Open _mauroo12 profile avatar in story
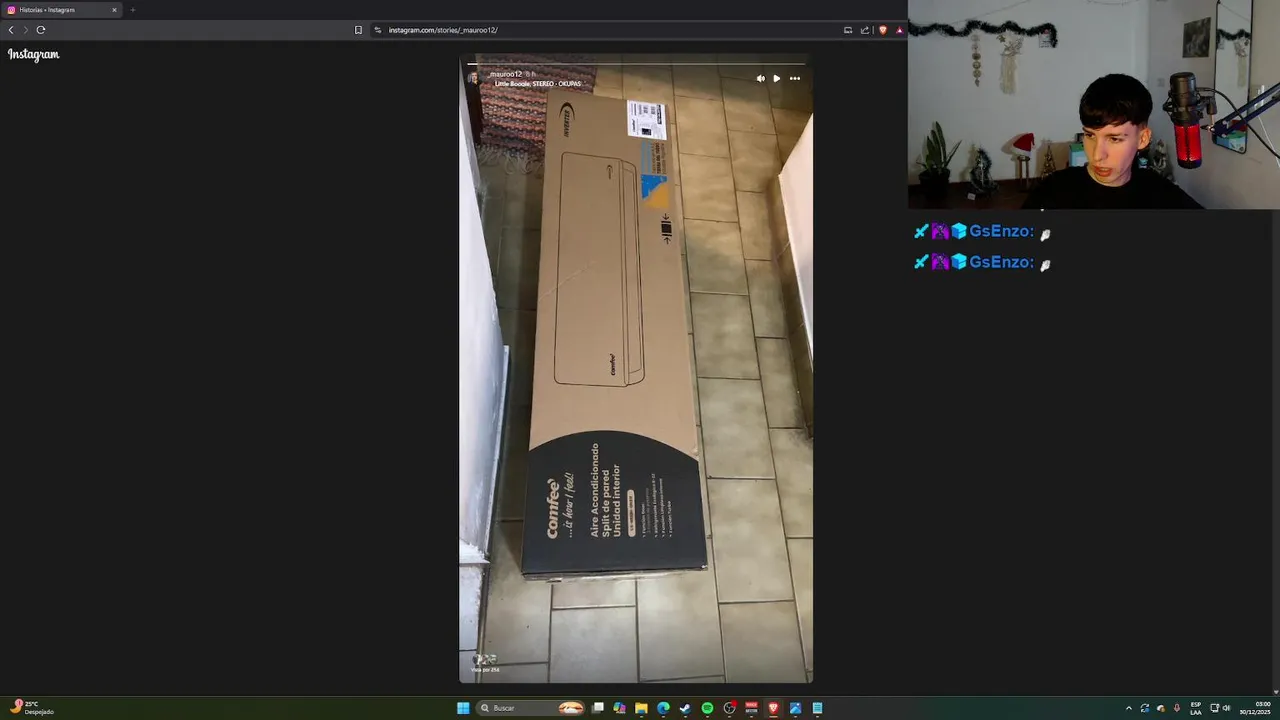1280x720 pixels. click(x=474, y=78)
